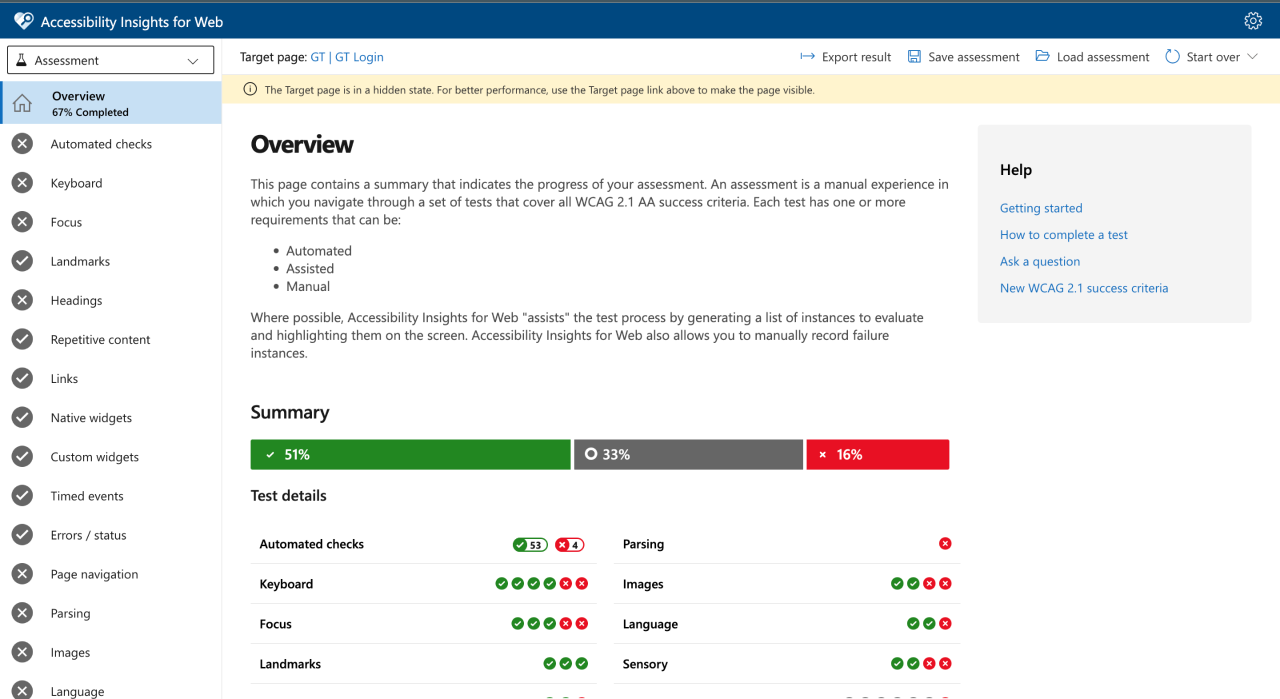
Task: Click the Start over refresh icon
Action: click(1172, 57)
